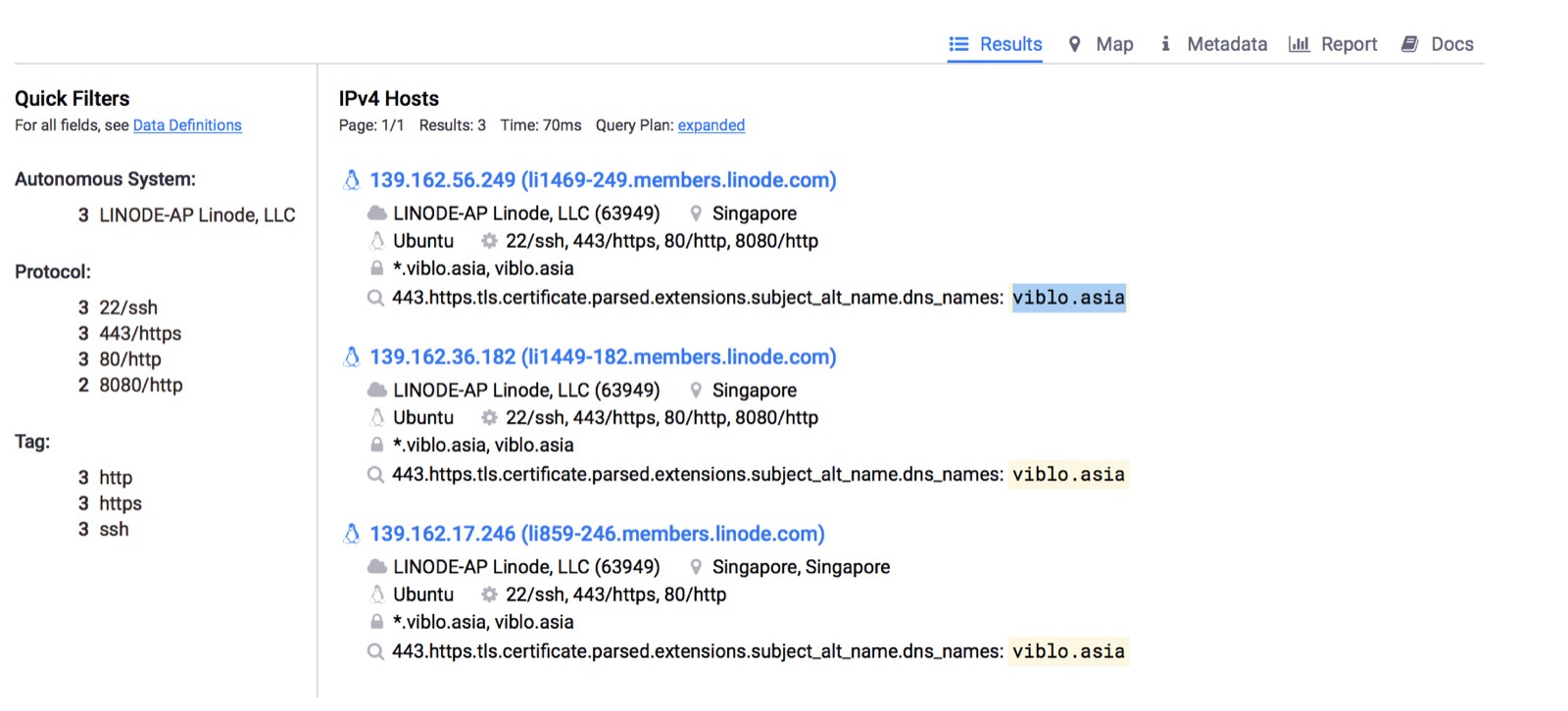Click the Docs book icon

pos(1410,44)
